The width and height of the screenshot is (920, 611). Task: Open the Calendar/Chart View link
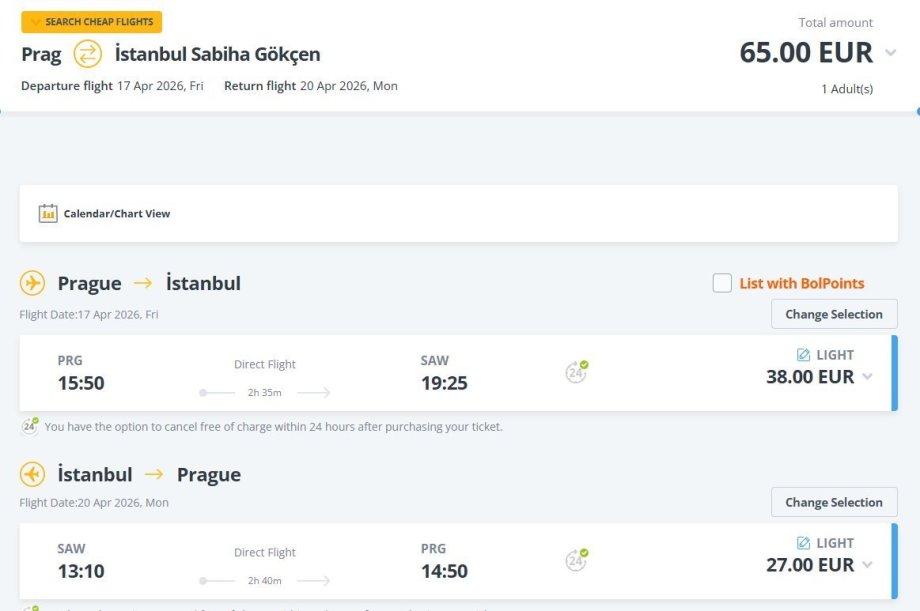(117, 213)
